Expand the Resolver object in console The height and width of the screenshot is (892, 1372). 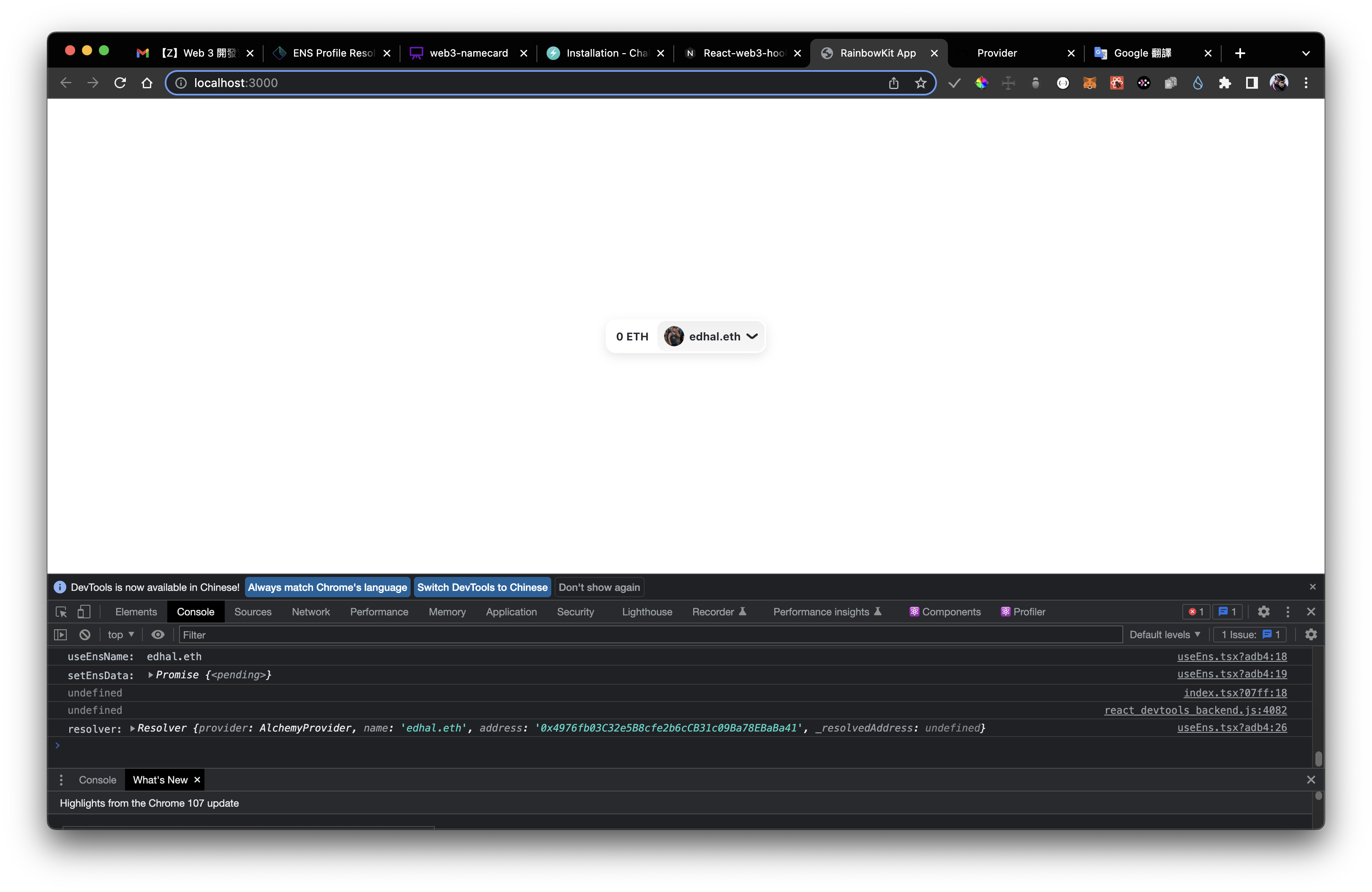click(x=133, y=729)
